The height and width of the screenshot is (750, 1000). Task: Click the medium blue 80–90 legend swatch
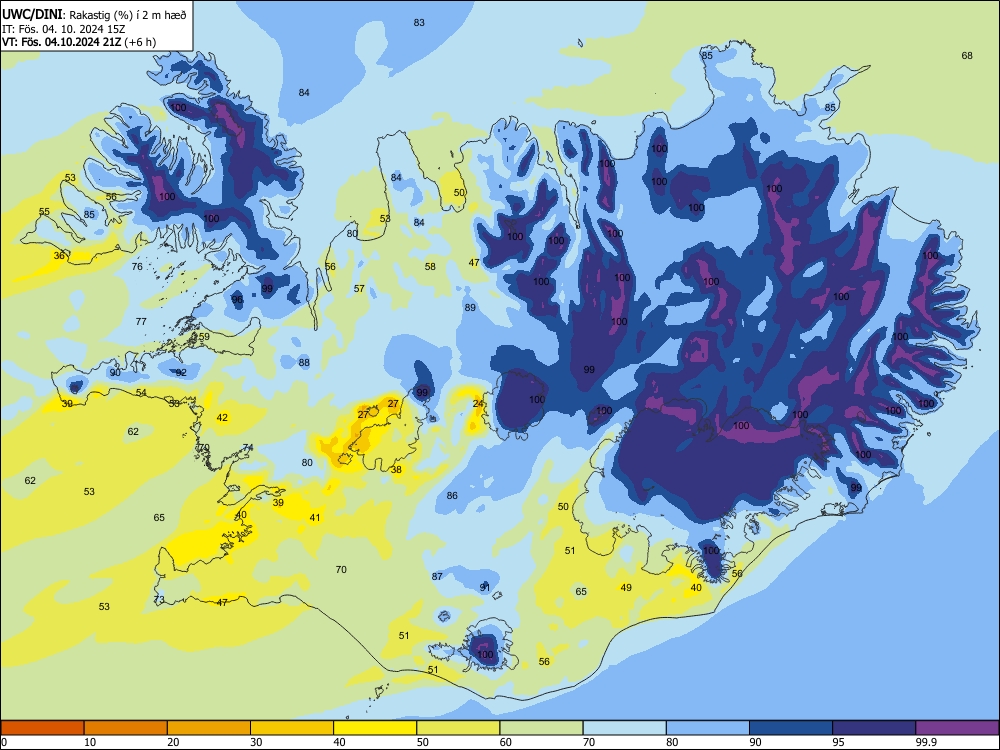(x=708, y=728)
